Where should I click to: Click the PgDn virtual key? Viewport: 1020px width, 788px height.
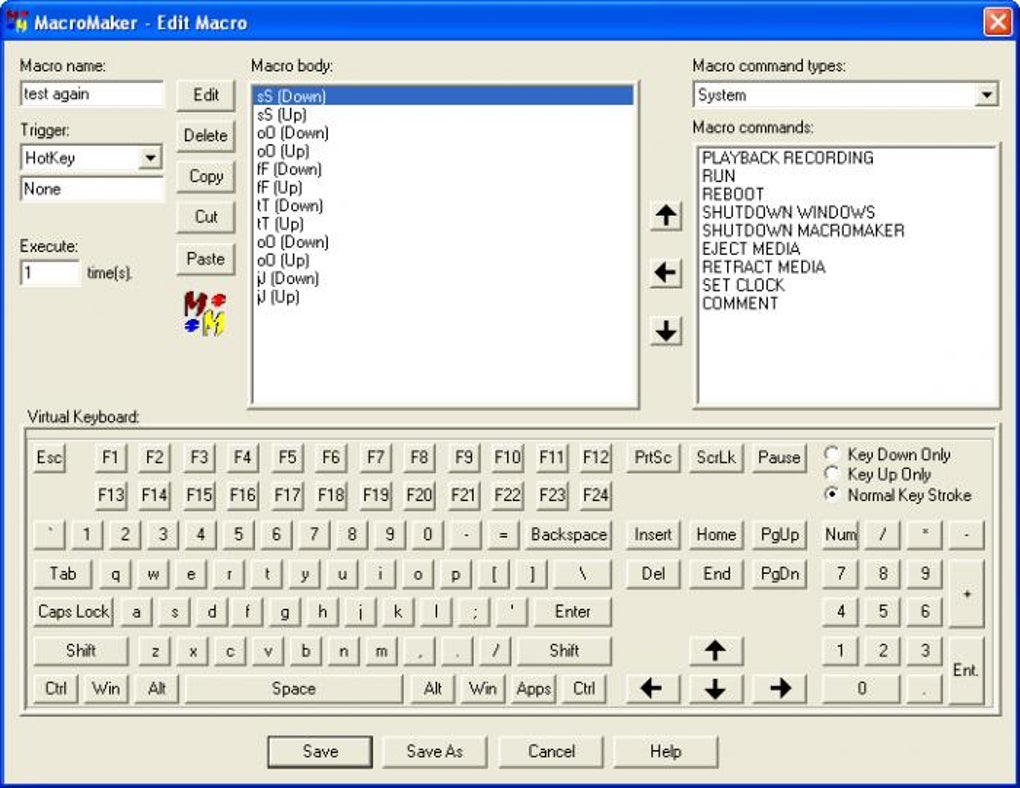[x=779, y=574]
